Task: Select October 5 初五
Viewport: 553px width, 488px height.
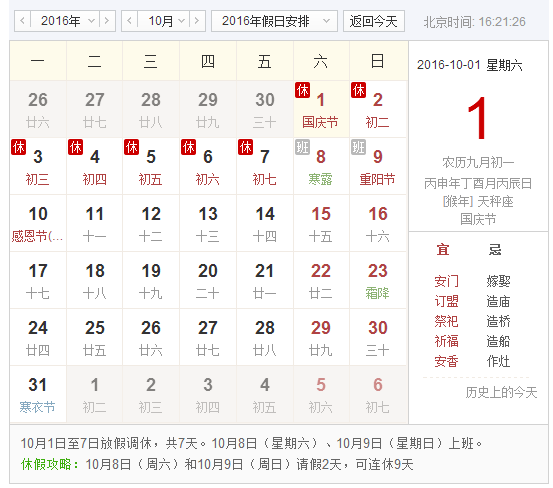Action: pos(151,166)
